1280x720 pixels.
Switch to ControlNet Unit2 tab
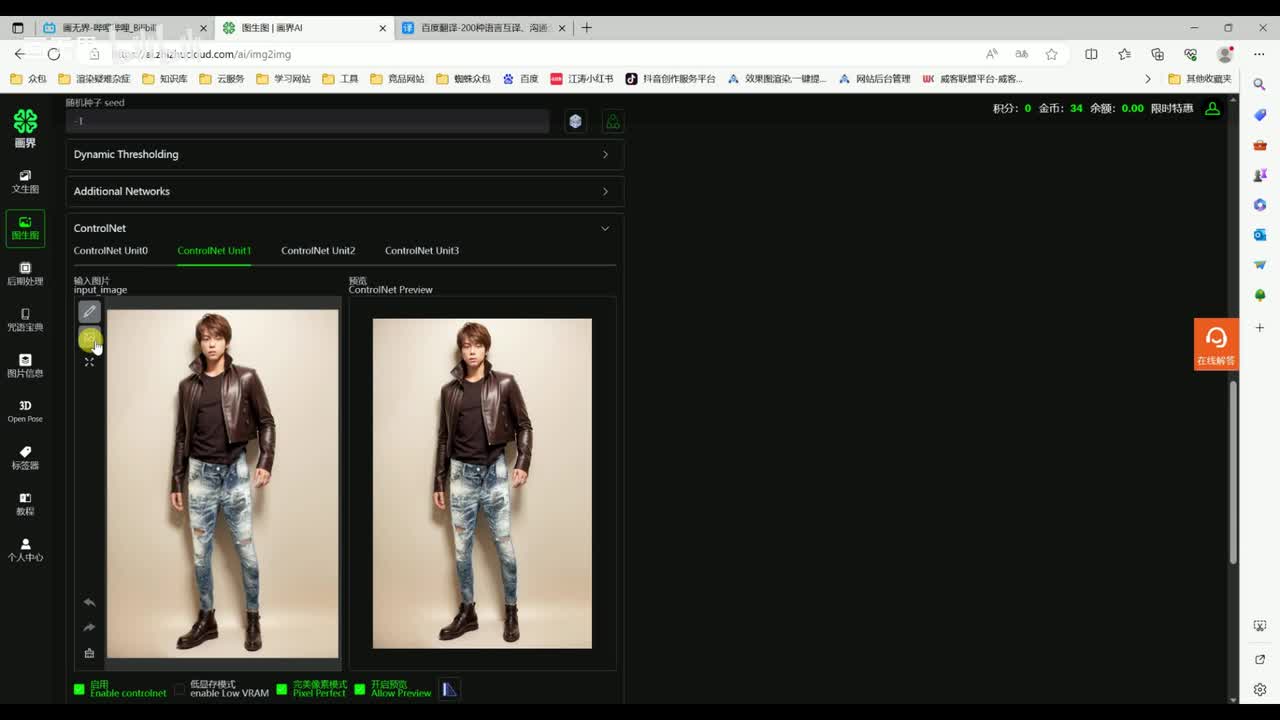click(x=318, y=251)
